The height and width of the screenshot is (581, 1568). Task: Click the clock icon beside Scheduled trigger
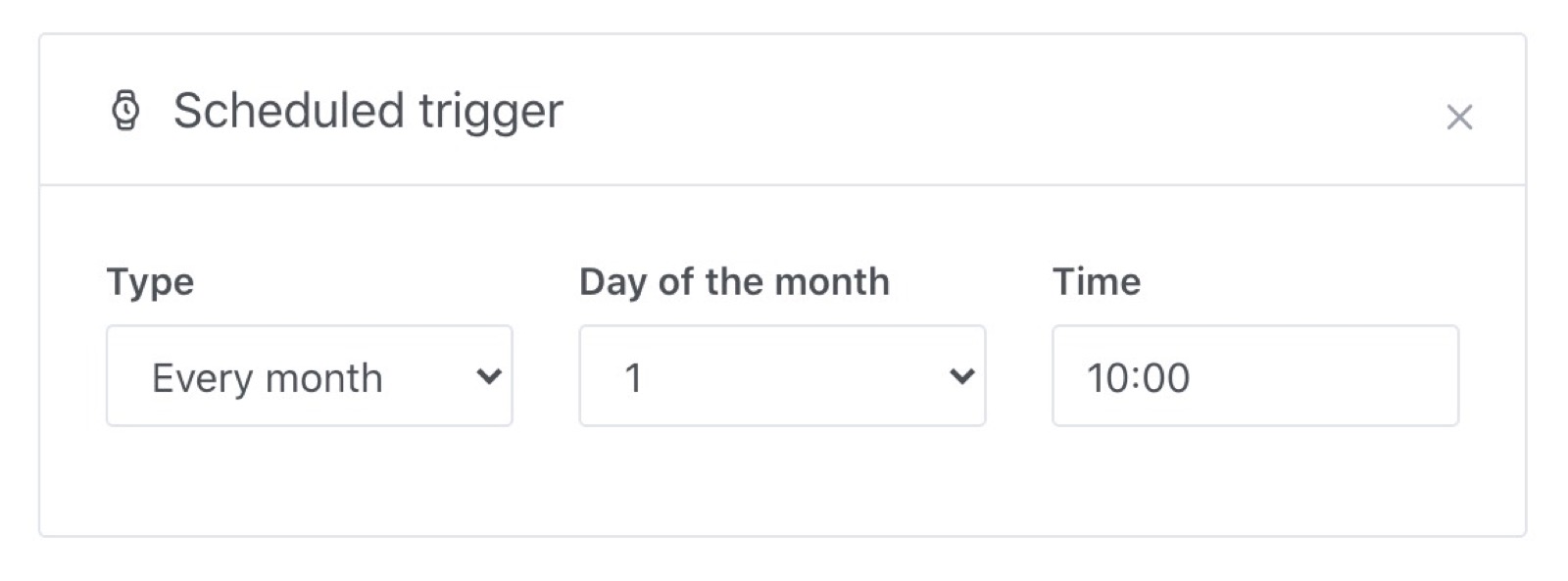(127, 110)
